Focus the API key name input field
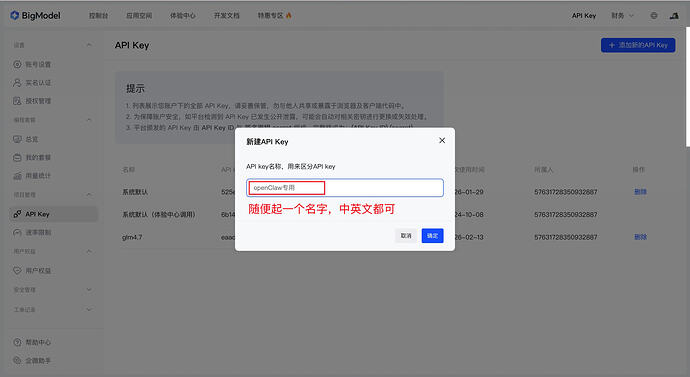The width and height of the screenshot is (690, 377). 345,188
